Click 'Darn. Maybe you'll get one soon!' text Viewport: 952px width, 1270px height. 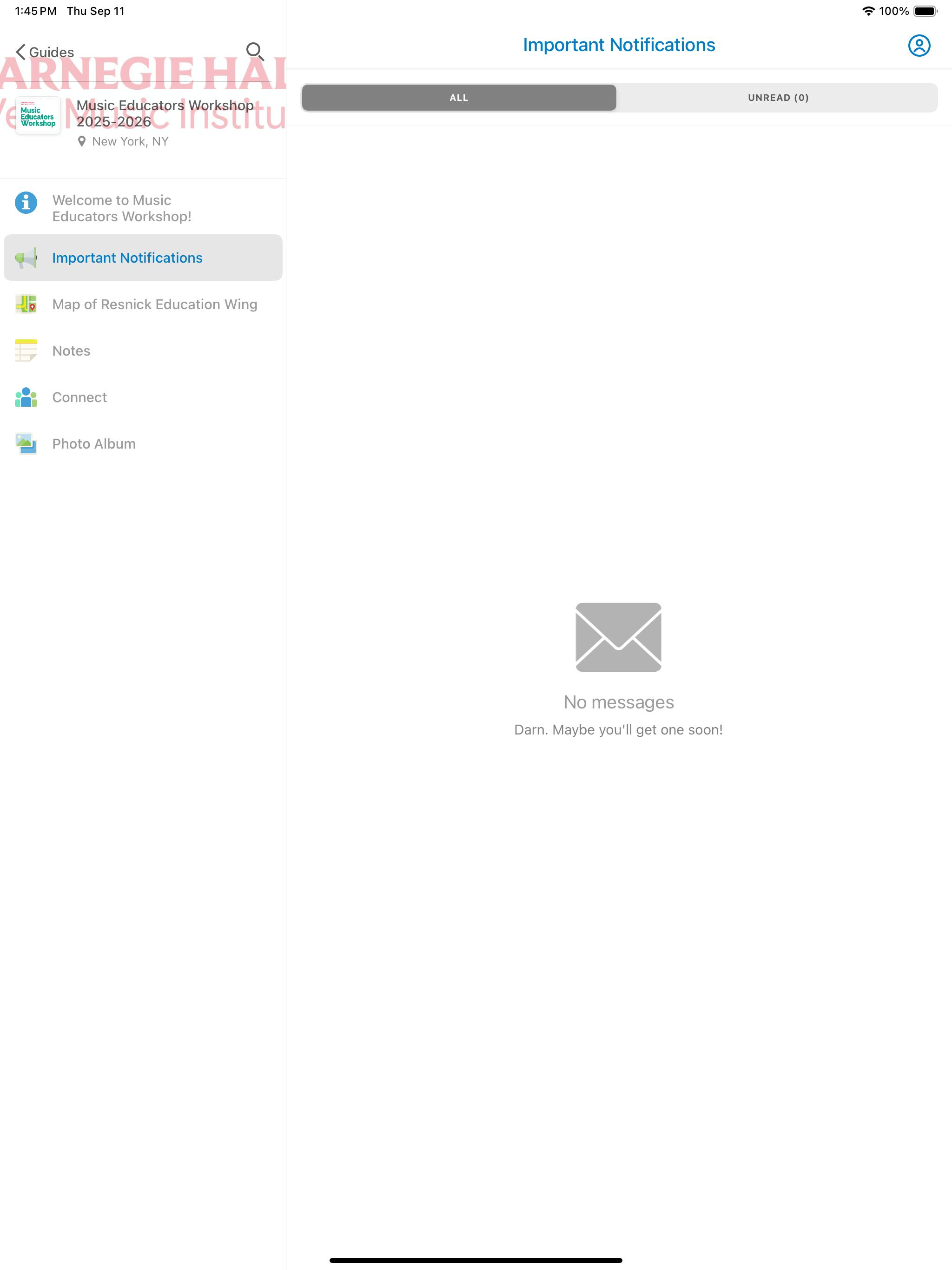[618, 730]
